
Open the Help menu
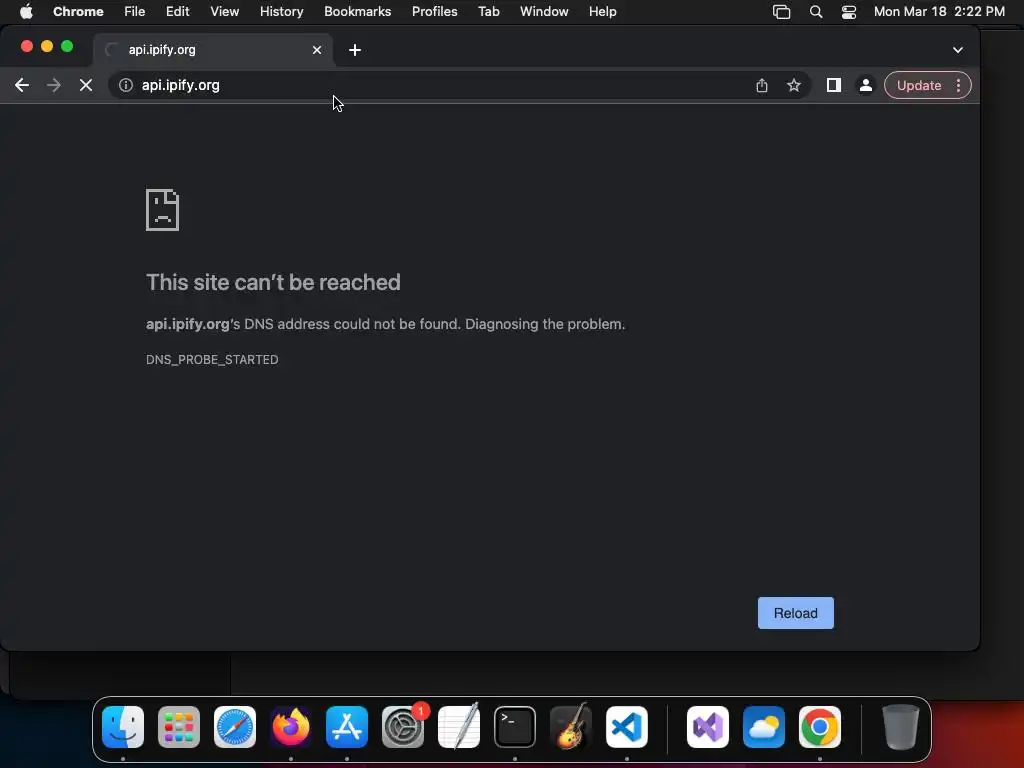point(602,12)
